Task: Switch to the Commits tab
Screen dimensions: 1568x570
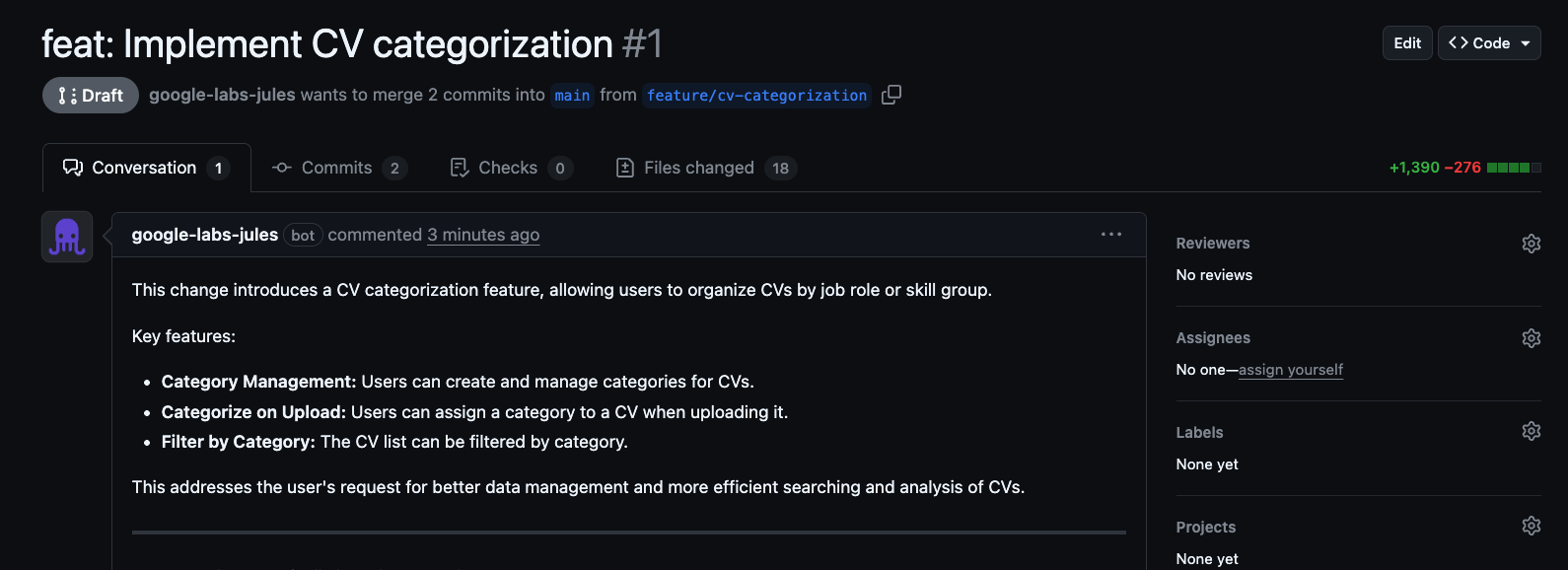Action: tap(338, 168)
